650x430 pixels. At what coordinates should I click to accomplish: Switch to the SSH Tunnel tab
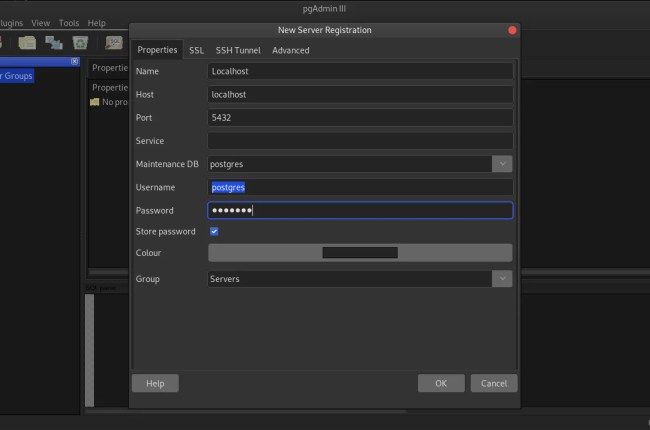238,50
